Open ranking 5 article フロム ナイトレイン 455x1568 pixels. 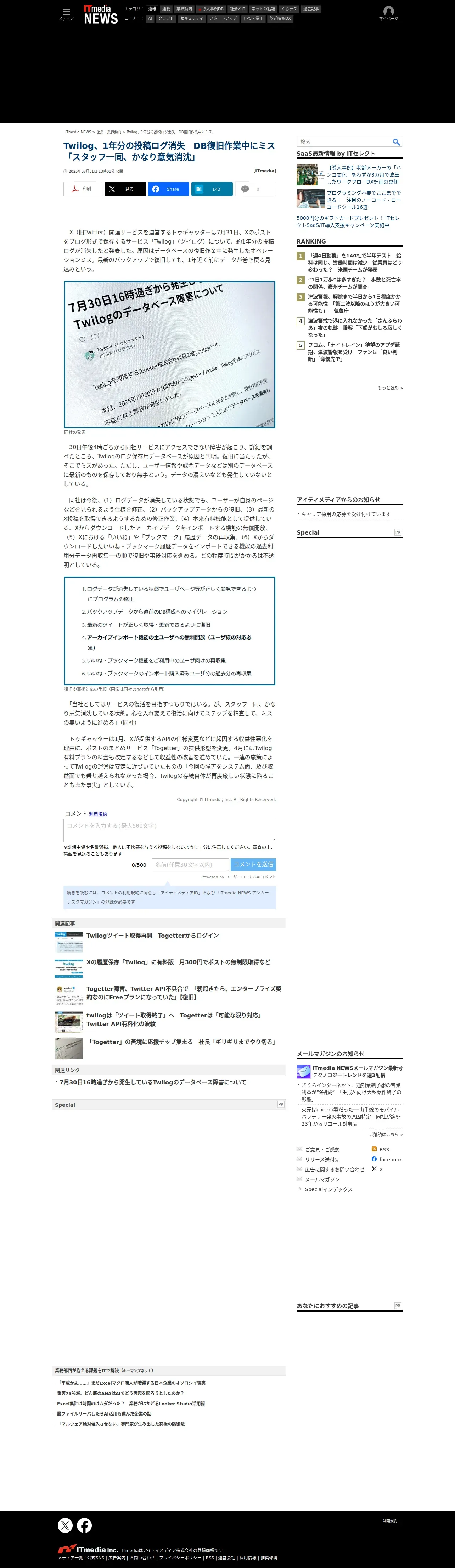click(x=355, y=352)
